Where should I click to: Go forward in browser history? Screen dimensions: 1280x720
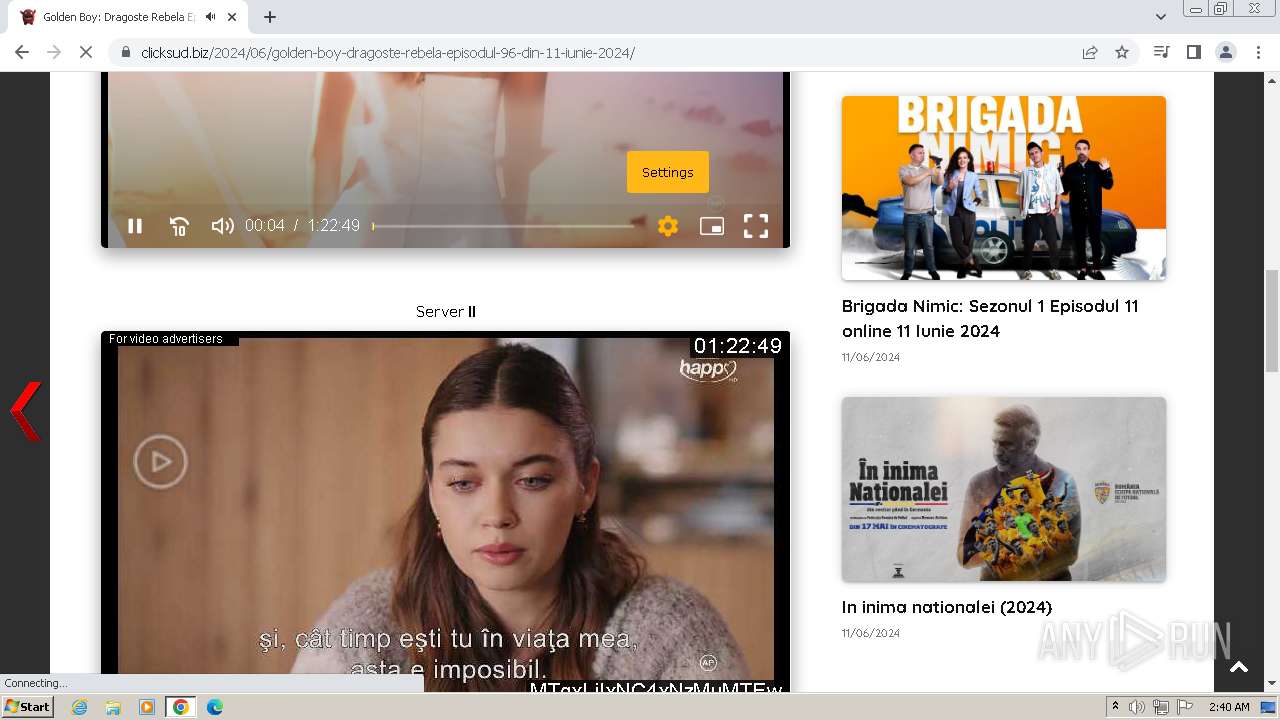[54, 52]
